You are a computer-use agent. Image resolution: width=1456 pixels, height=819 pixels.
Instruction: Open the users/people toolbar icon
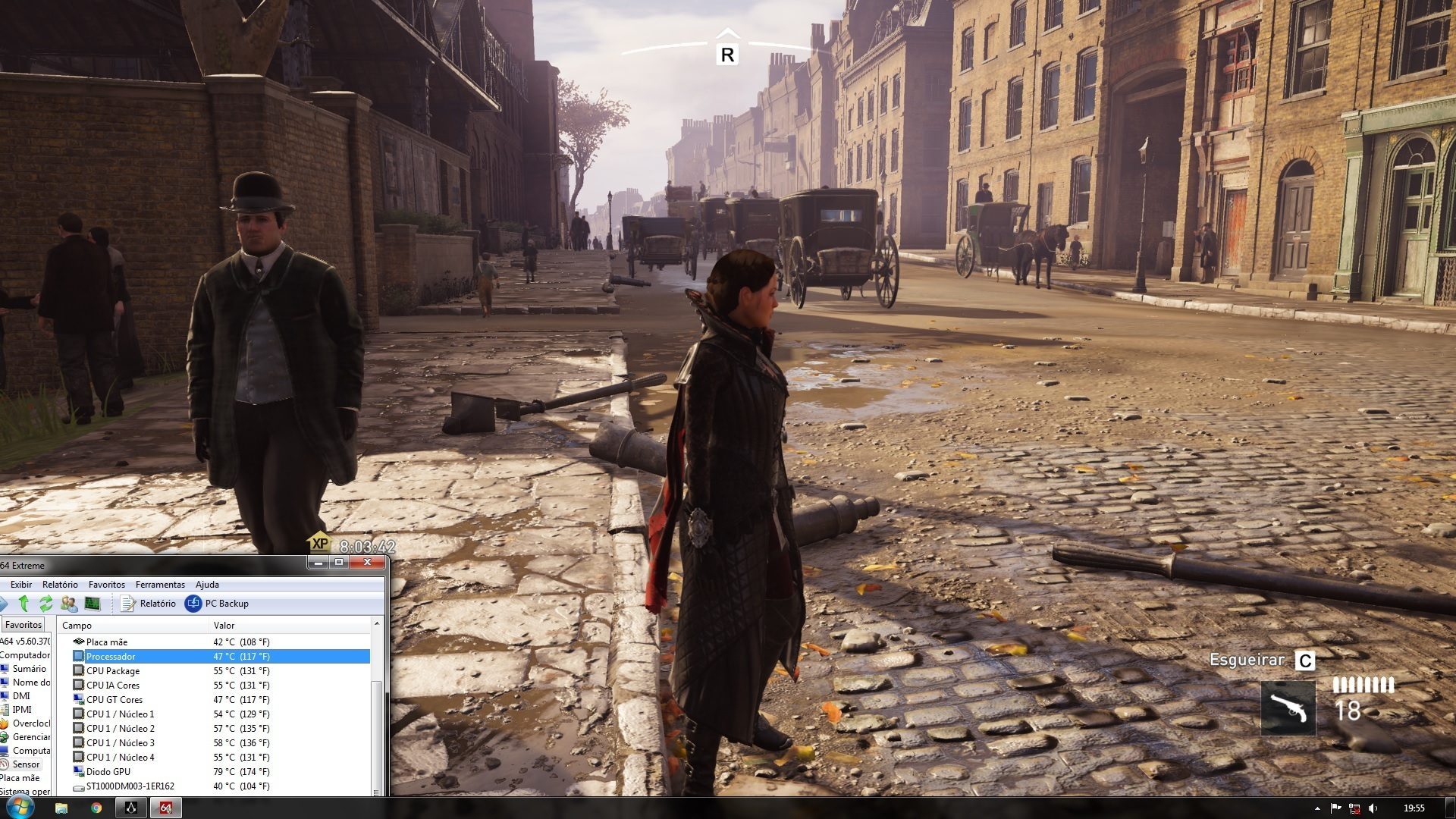69,604
